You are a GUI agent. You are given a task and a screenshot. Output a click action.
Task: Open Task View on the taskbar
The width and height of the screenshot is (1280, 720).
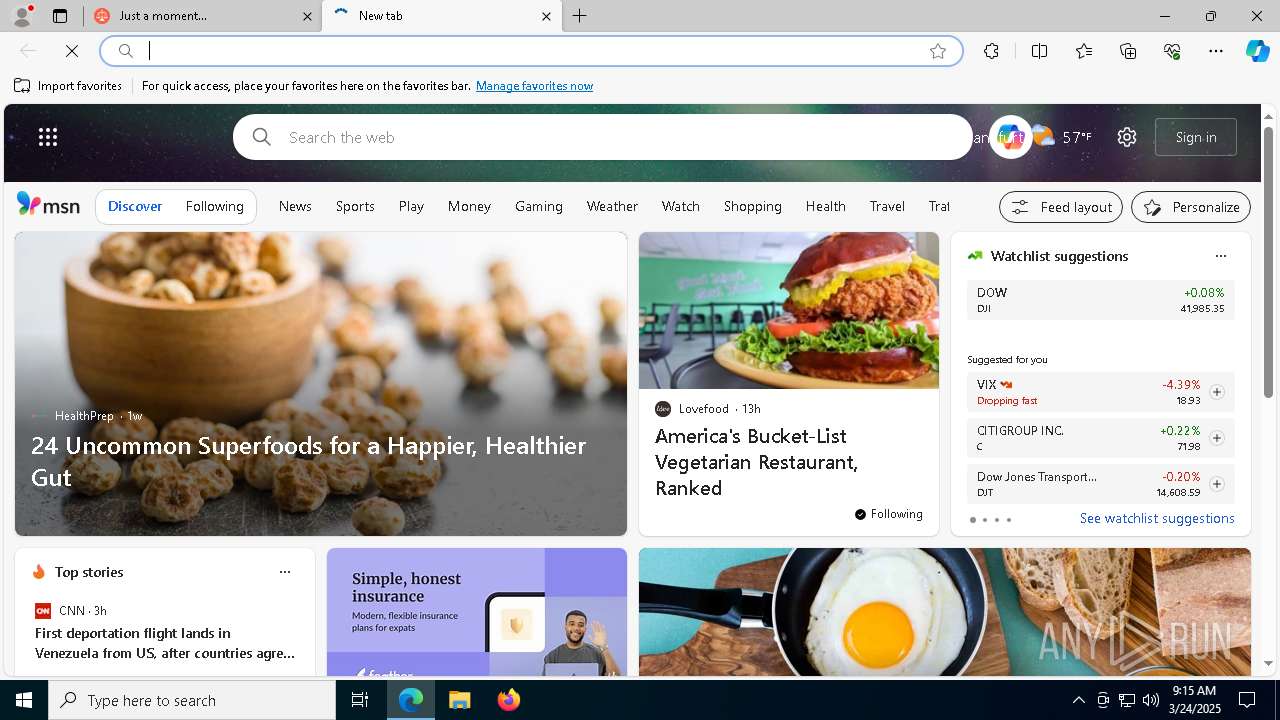point(360,700)
